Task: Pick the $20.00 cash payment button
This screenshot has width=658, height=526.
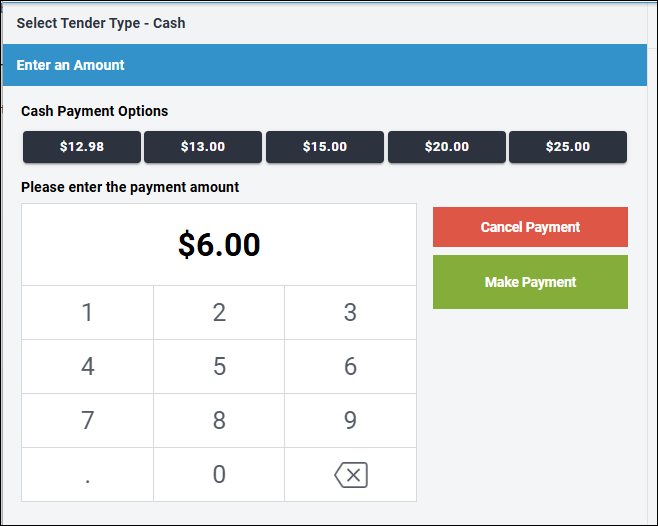Action: pos(446,147)
